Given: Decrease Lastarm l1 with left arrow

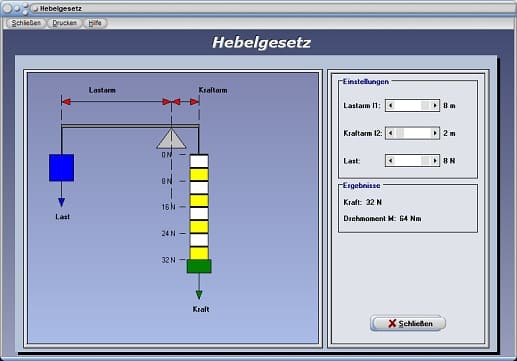Looking at the screenshot, I should pyautogui.click(x=391, y=106).
